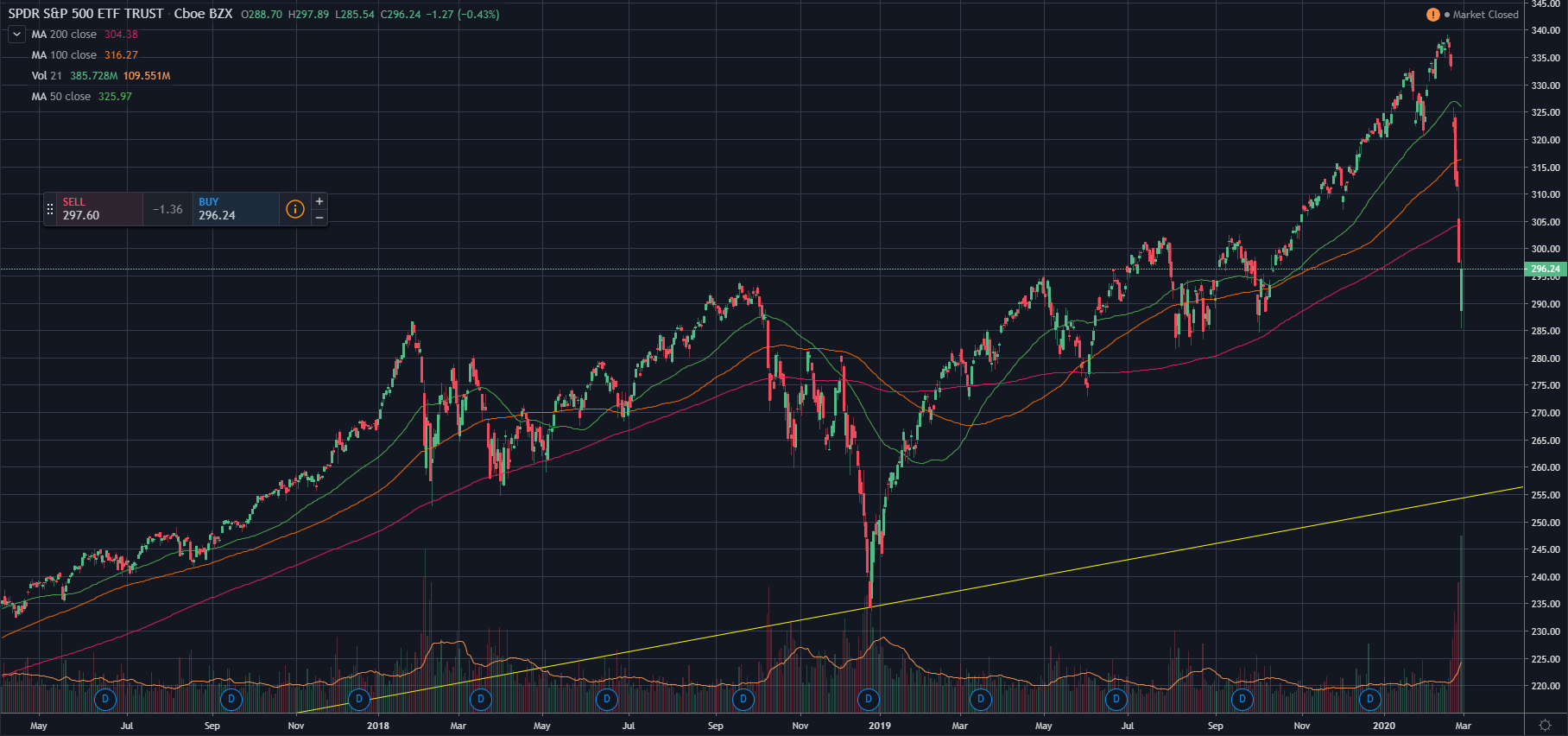
Task: Click the 2018 label on time axis
Action: coord(378,726)
